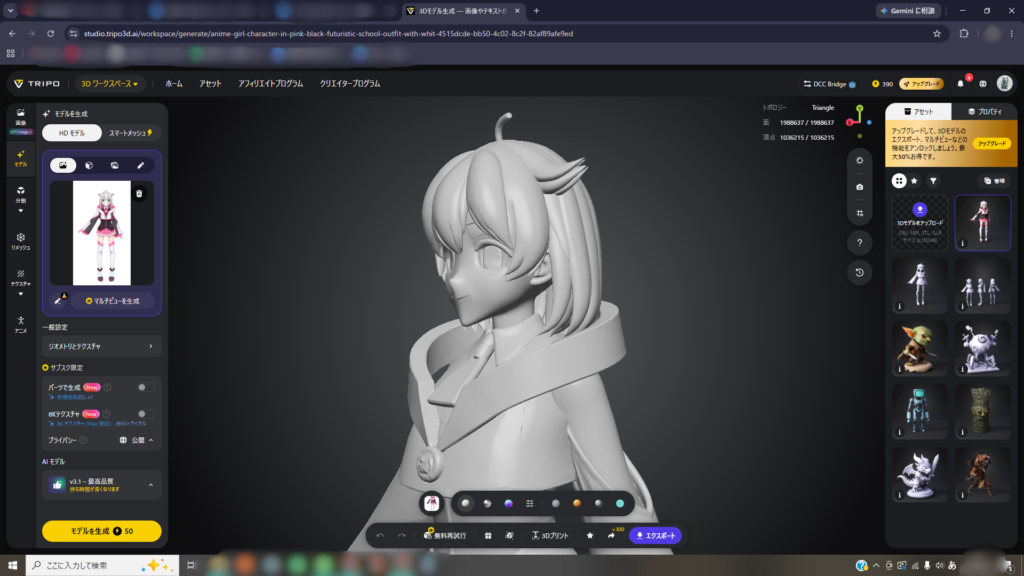The width and height of the screenshot is (1024, 576).
Task: Enable the wireframe grid view mode
Action: pos(530,504)
